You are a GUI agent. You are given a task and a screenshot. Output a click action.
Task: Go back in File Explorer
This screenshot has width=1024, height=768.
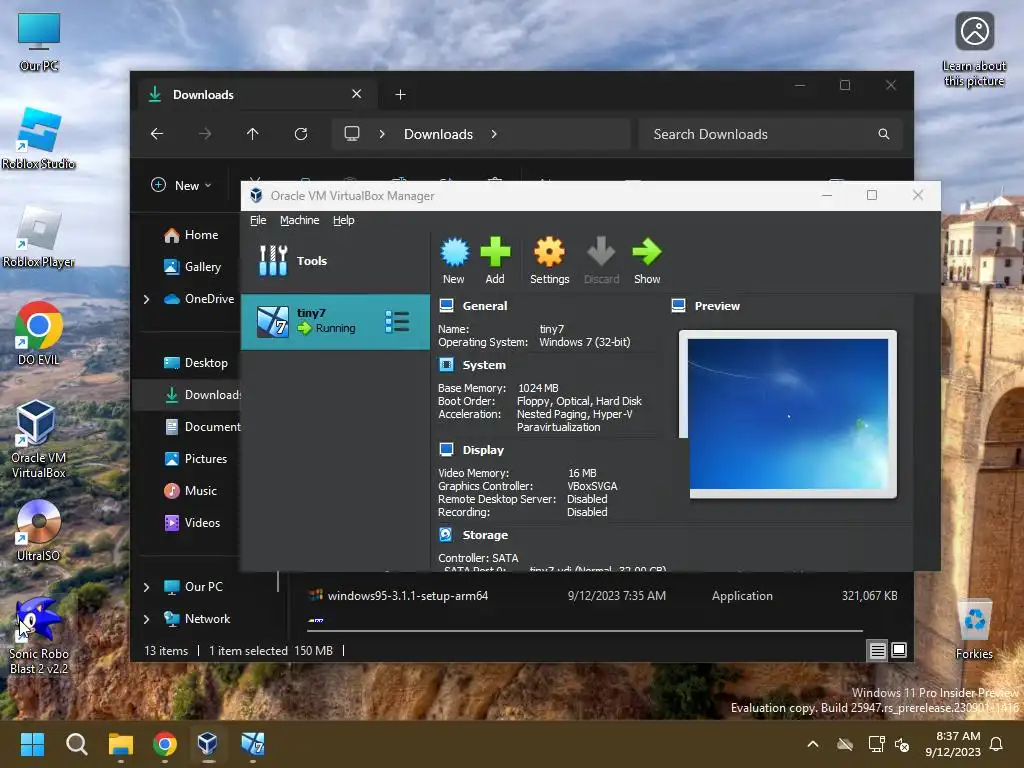tap(157, 134)
